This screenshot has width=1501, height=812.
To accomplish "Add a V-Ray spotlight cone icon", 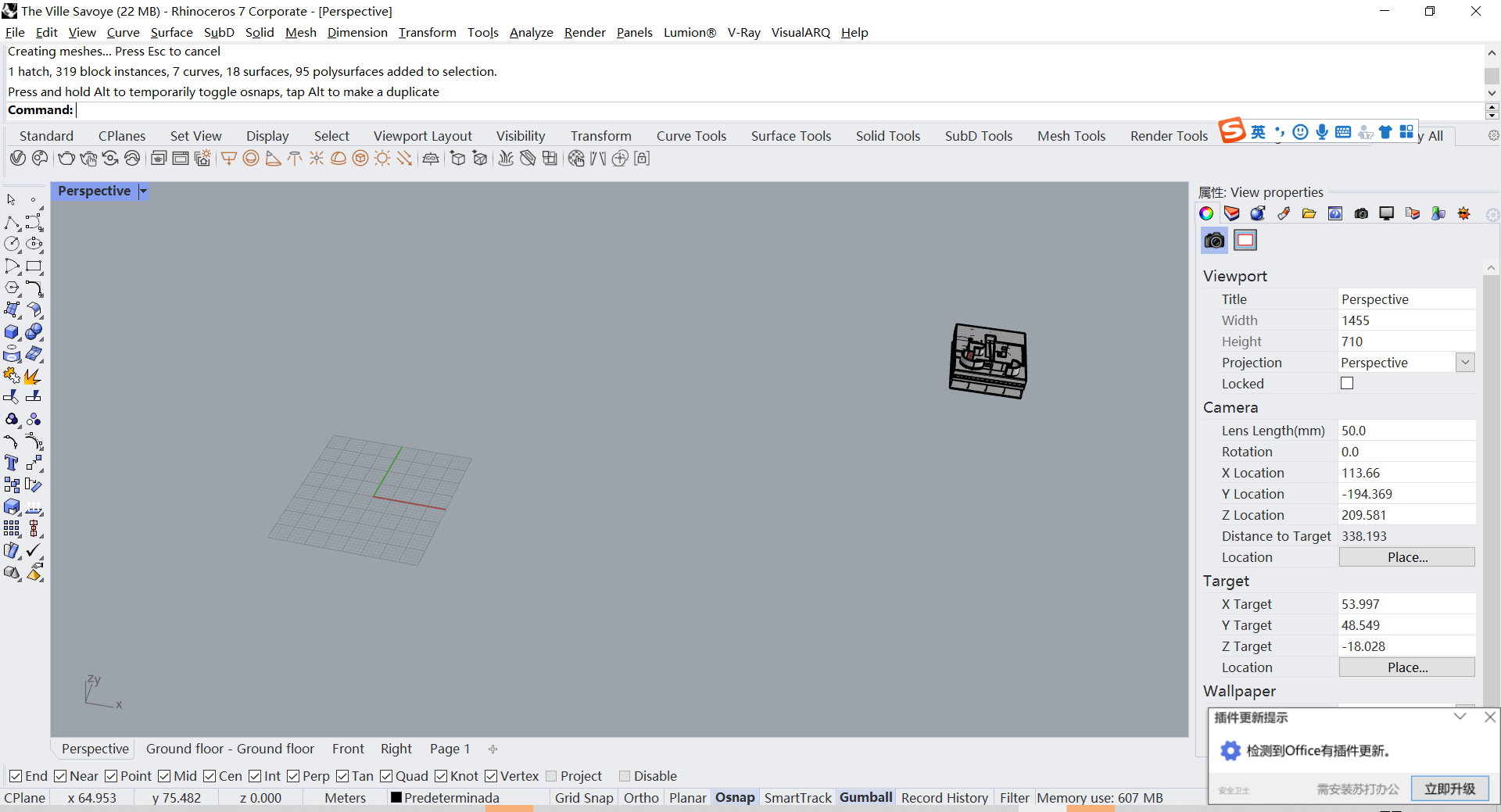I will click(273, 159).
